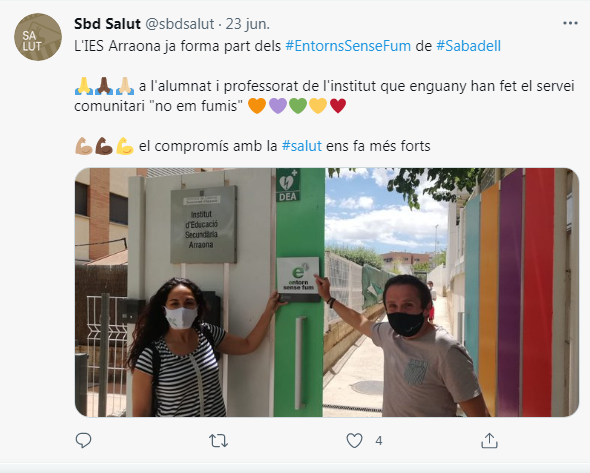Viewport: 590px width, 473px height.
Task: Click the likes count number 4
Action: click(379, 441)
